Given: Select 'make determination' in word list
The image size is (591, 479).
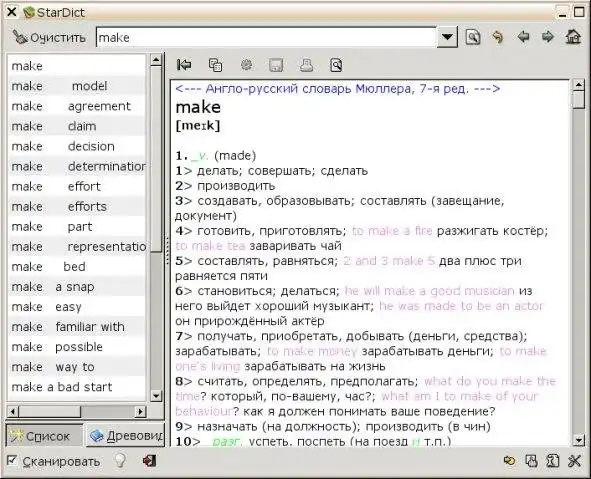Looking at the screenshot, I should point(77,166).
